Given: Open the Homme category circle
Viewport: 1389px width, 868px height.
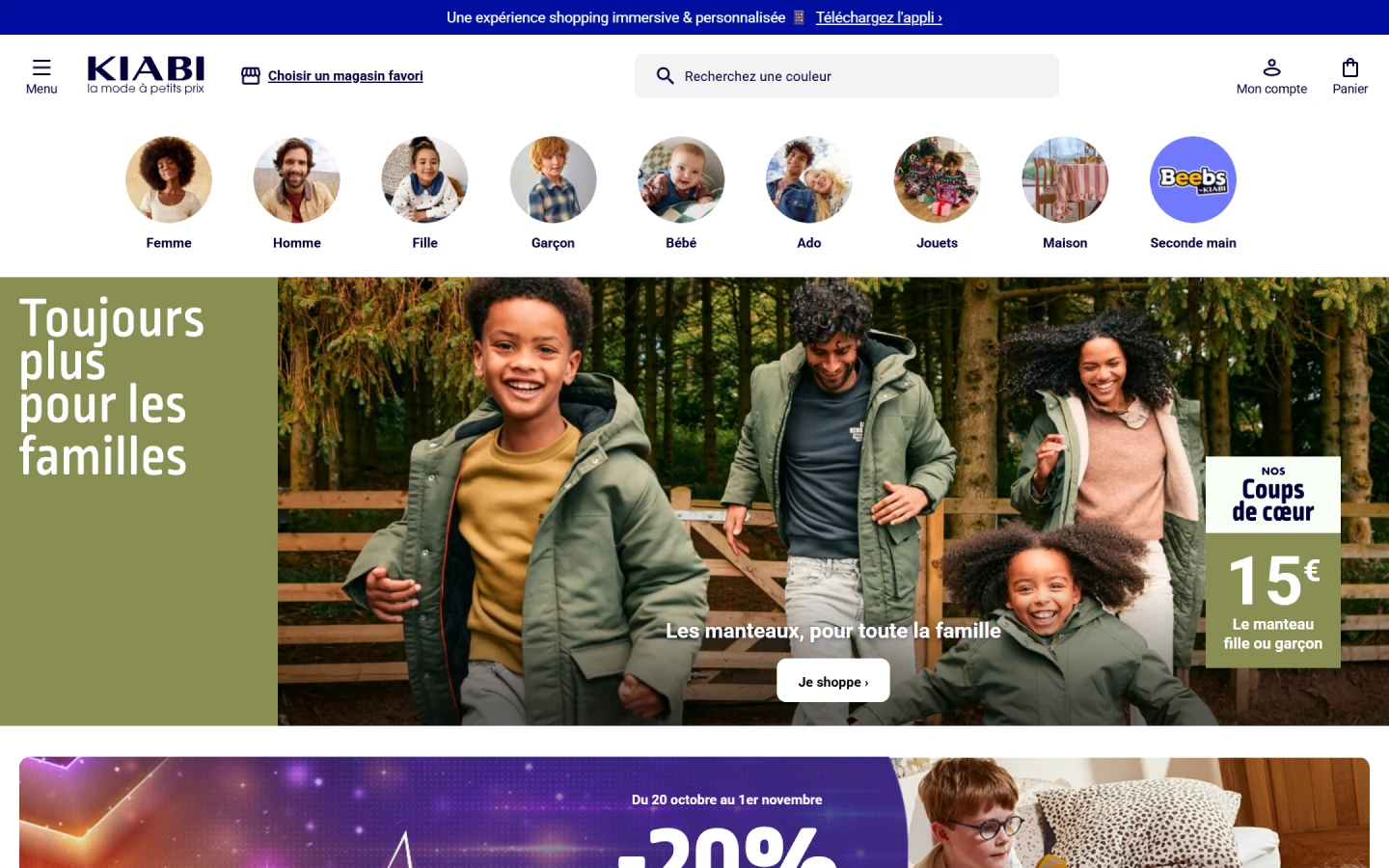Looking at the screenshot, I should [x=297, y=179].
